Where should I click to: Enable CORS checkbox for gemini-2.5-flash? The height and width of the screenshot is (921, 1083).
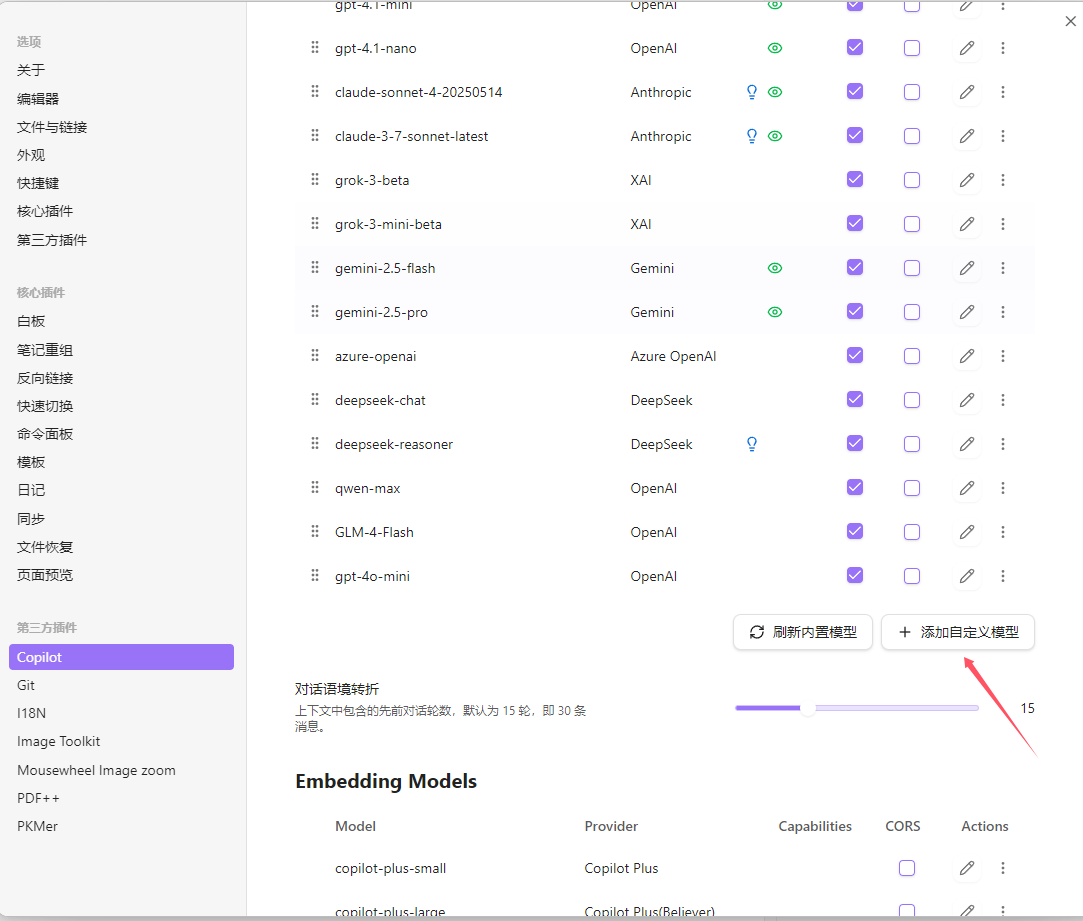pos(912,268)
